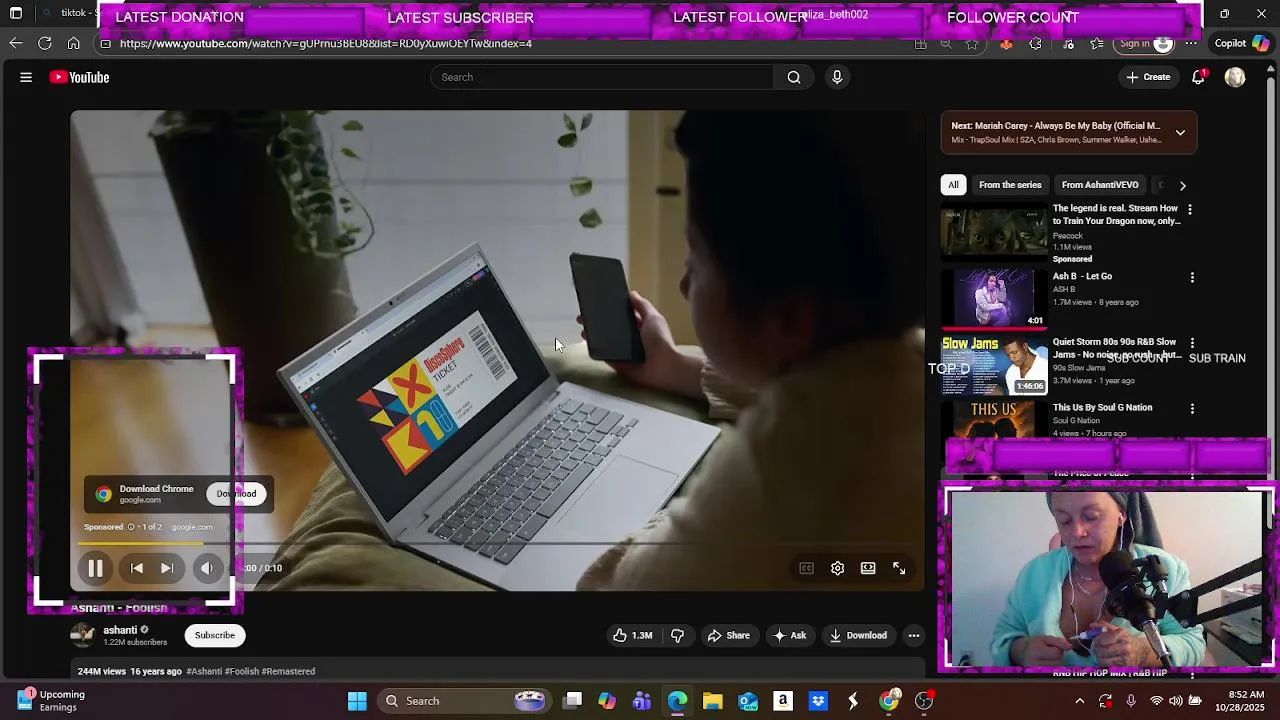The width and height of the screenshot is (1280, 720).
Task: Click the Ask button below the video
Action: pyautogui.click(x=789, y=635)
